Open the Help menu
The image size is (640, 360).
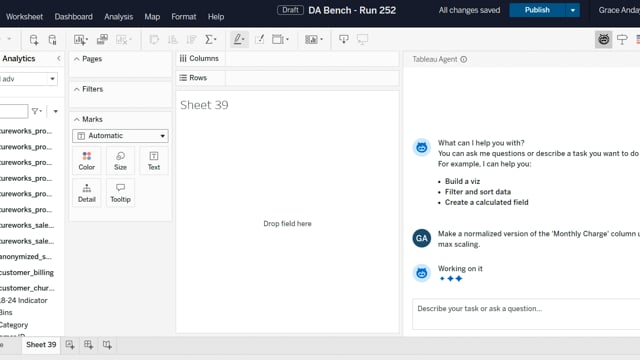tap(216, 17)
